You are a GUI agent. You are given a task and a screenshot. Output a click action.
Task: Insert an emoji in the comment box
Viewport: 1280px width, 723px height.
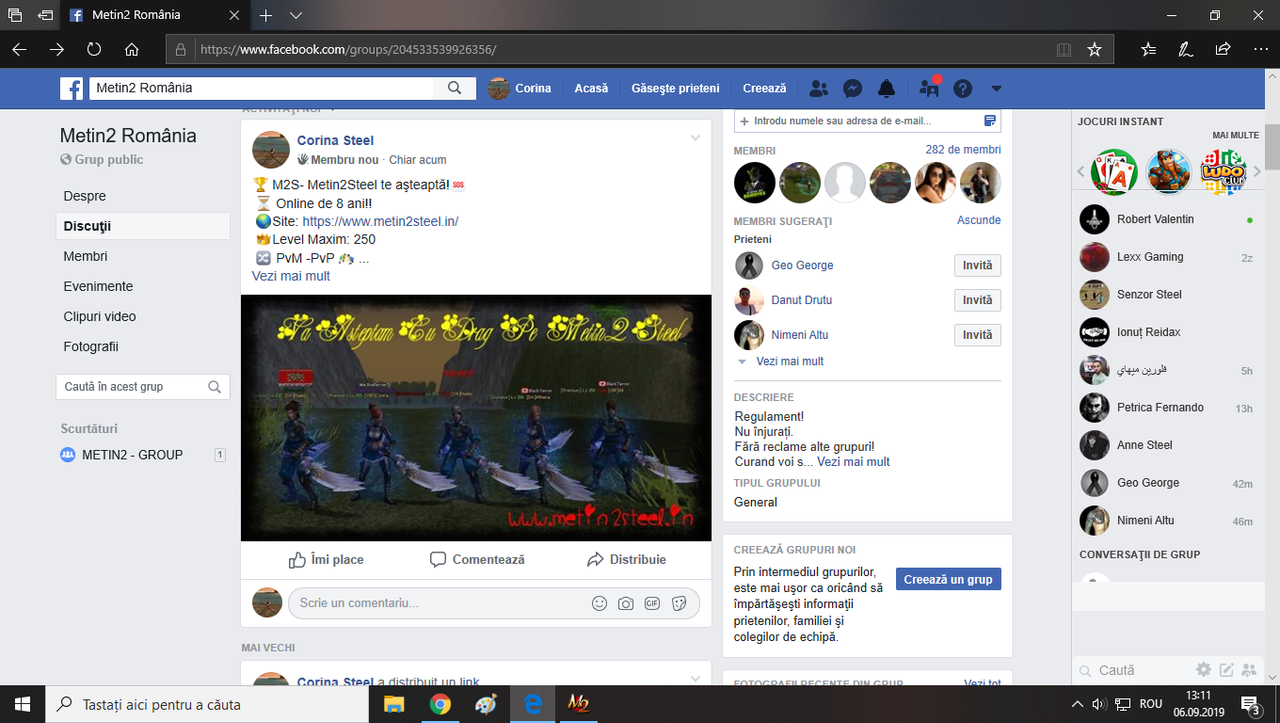pyautogui.click(x=600, y=603)
